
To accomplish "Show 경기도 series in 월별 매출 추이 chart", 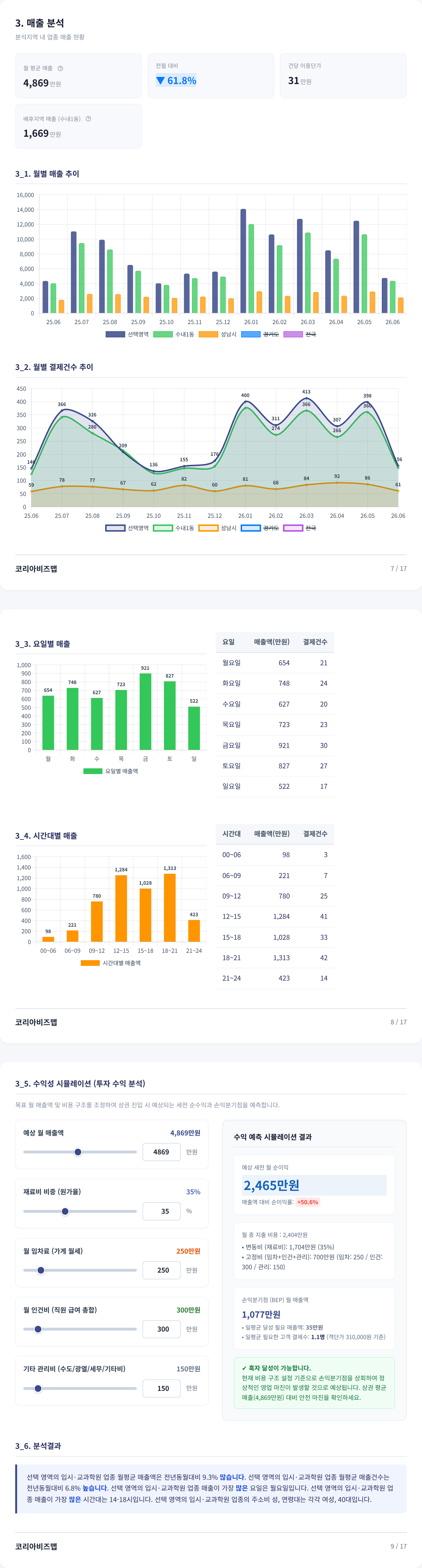I will pos(260,334).
